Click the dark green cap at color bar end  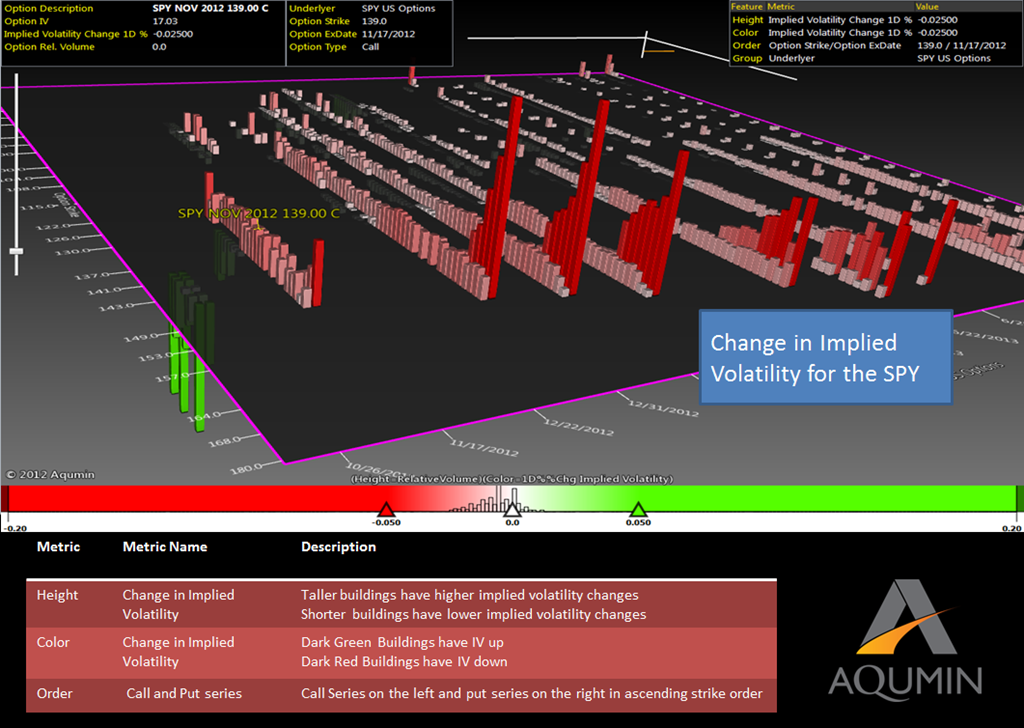pyautogui.click(x=1019, y=498)
